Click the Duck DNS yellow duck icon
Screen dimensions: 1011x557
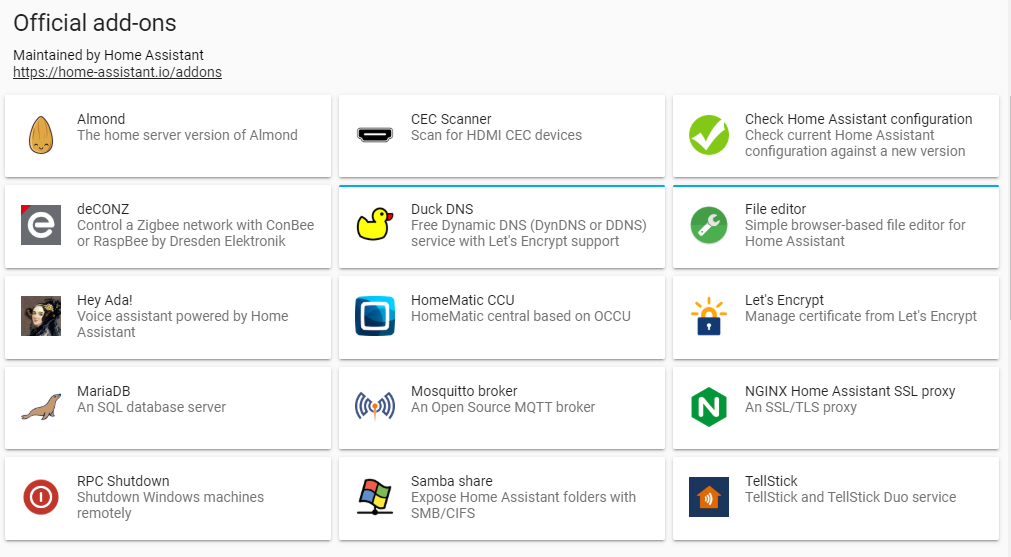375,224
